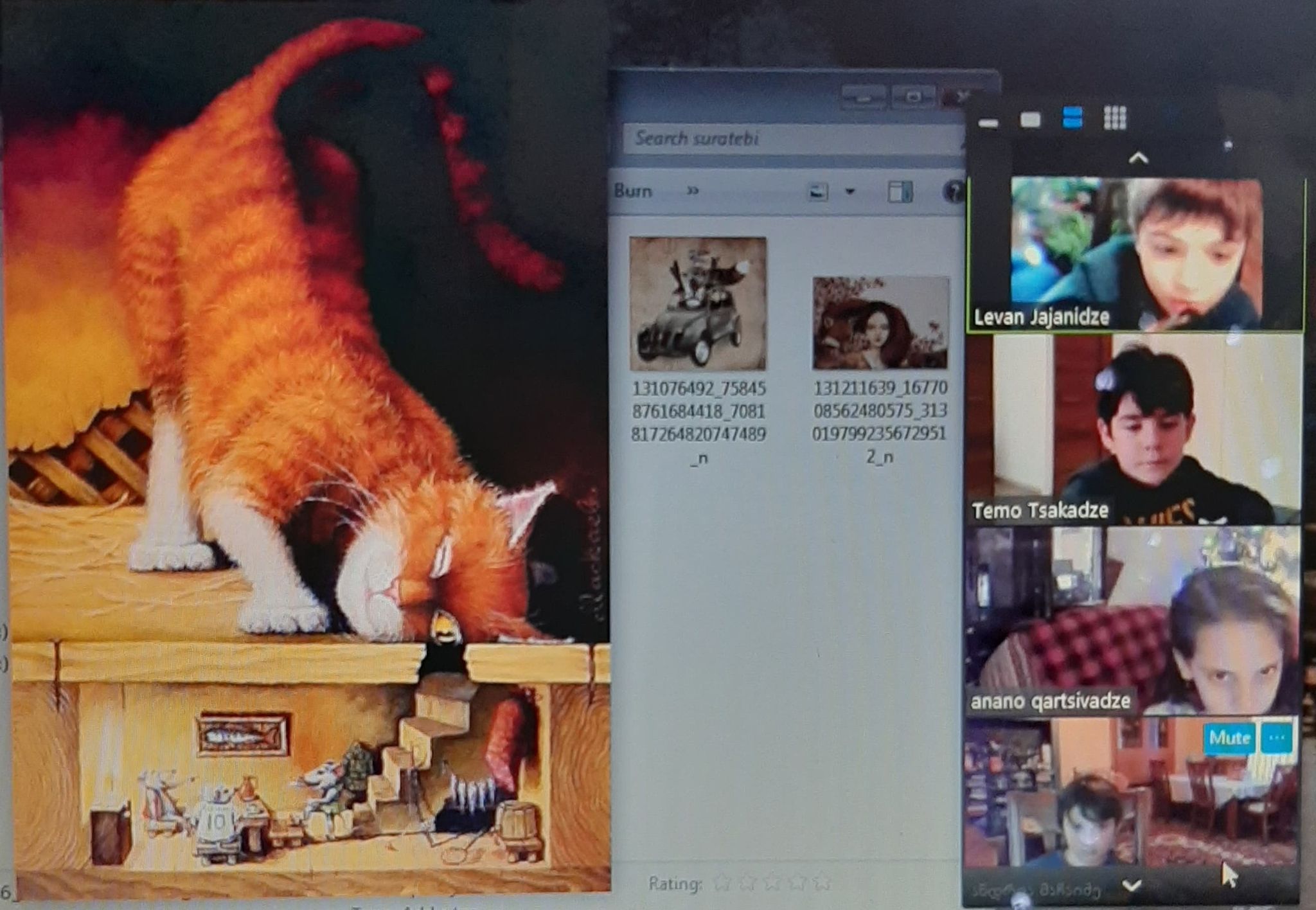
Task: Open the three-dots menu next to Mute
Action: 1277,738
